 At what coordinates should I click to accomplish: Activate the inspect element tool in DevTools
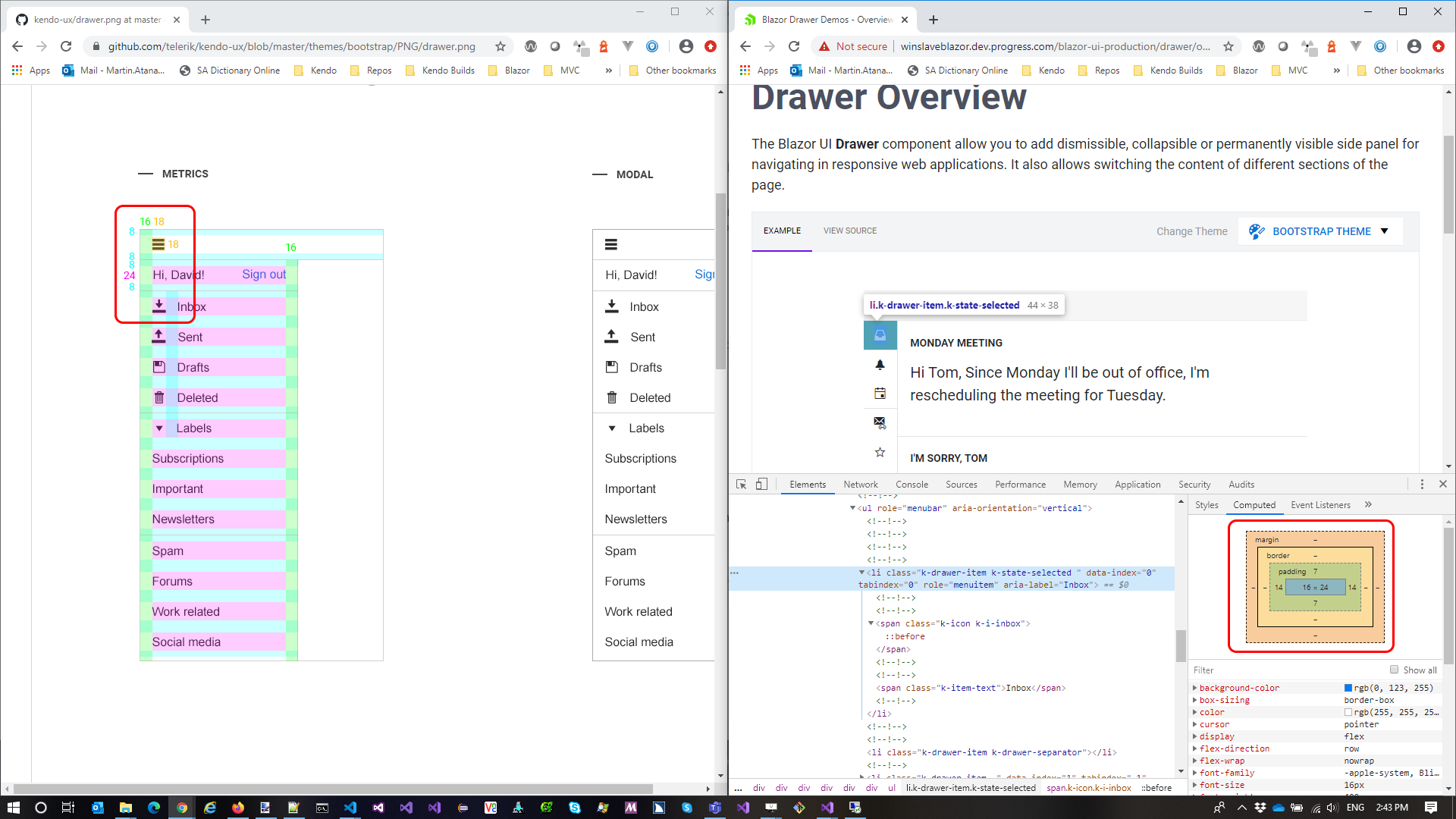(739, 484)
